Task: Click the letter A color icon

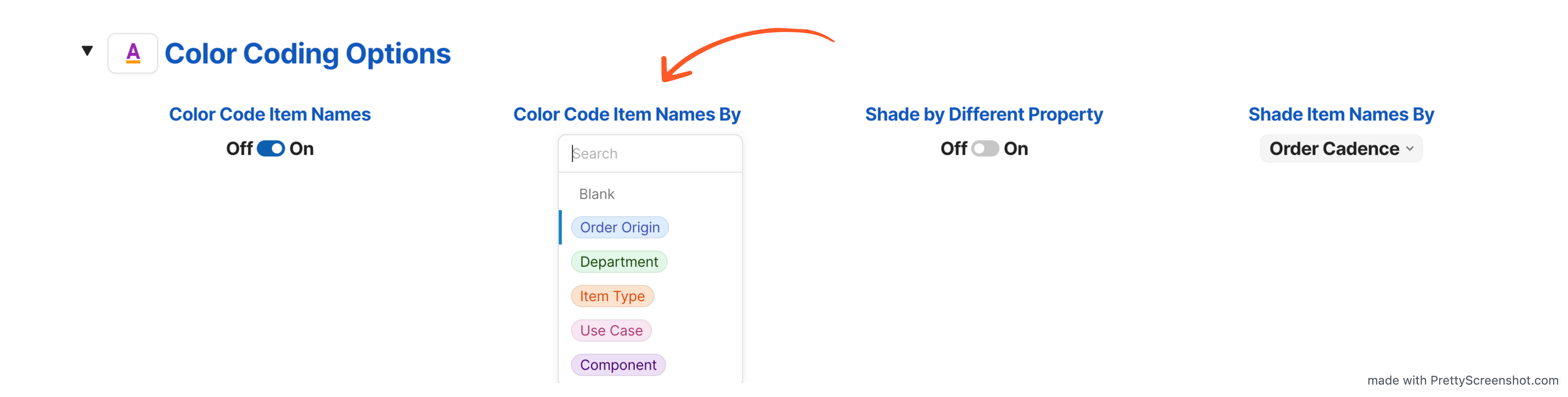Action: (x=133, y=54)
